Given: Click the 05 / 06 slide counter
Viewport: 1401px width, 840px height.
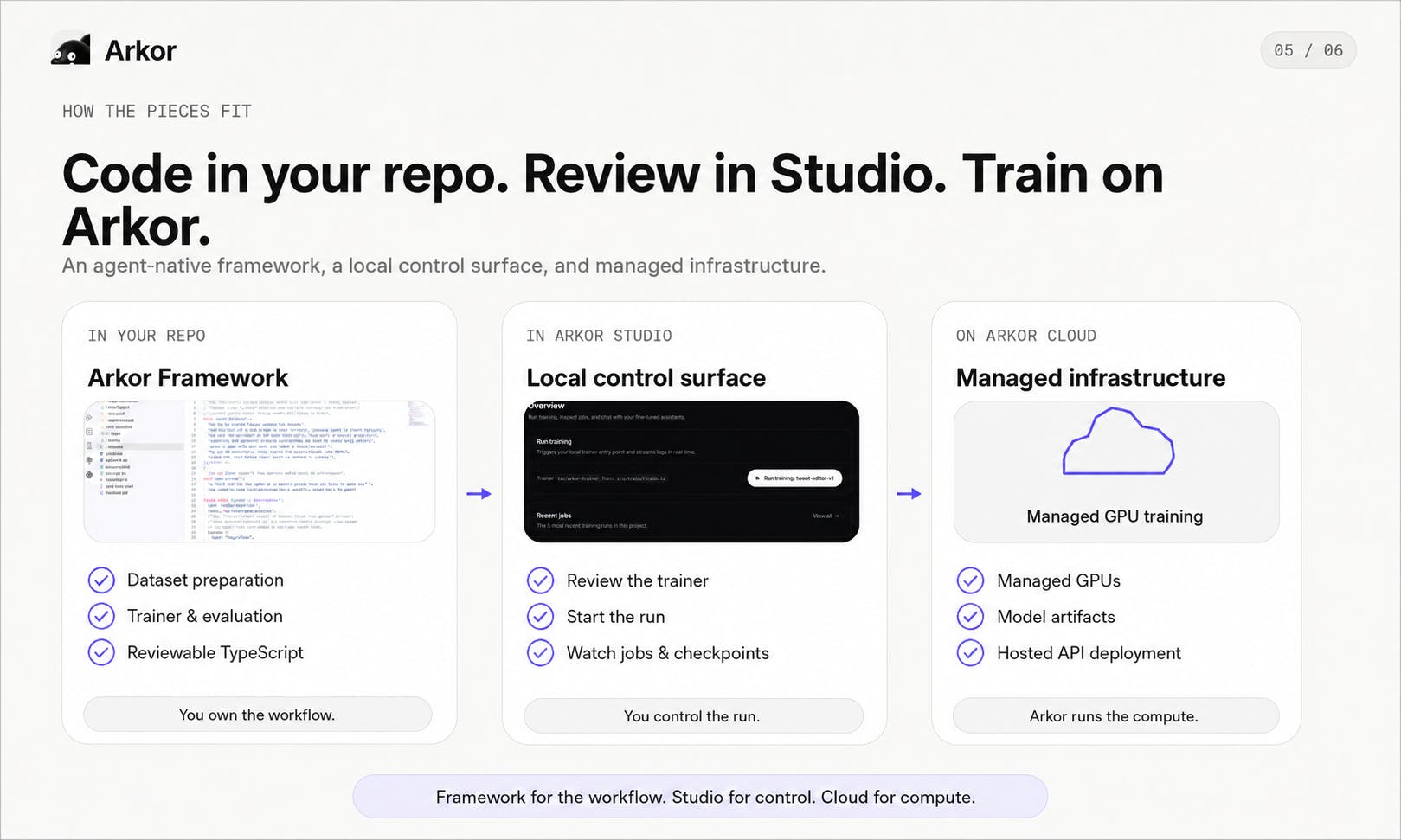Looking at the screenshot, I should tap(1308, 50).
